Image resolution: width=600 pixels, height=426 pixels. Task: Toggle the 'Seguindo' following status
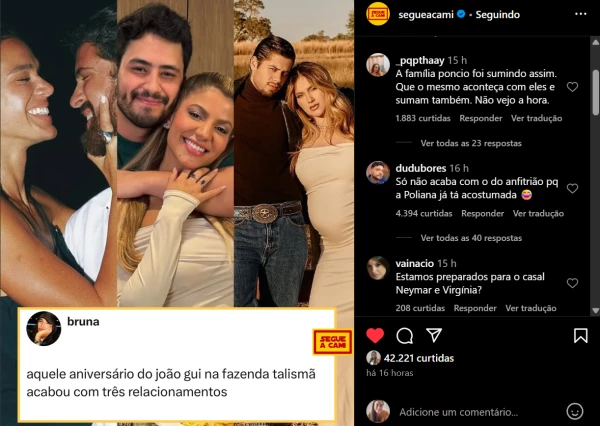click(x=497, y=15)
